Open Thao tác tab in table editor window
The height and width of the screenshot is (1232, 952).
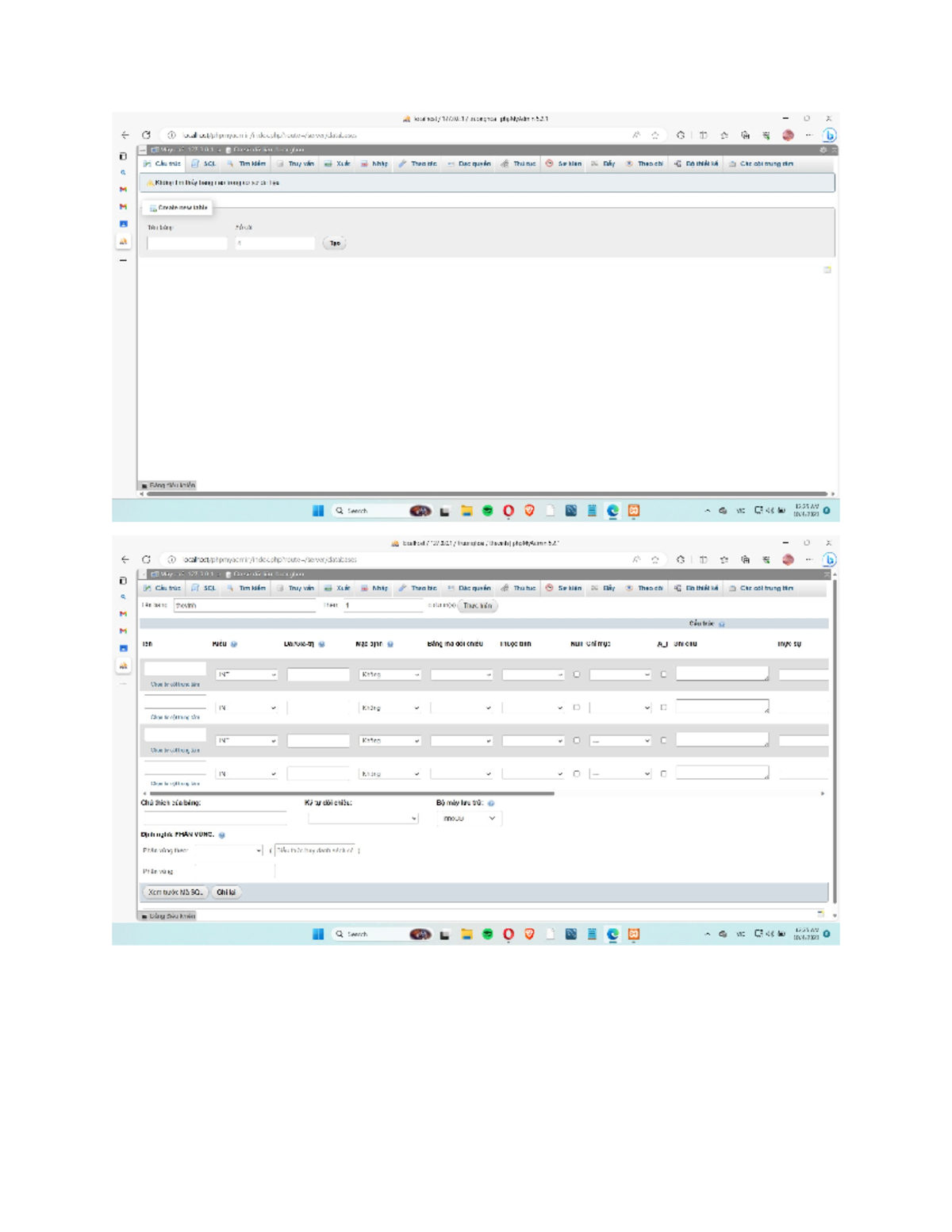pyautogui.click(x=418, y=589)
